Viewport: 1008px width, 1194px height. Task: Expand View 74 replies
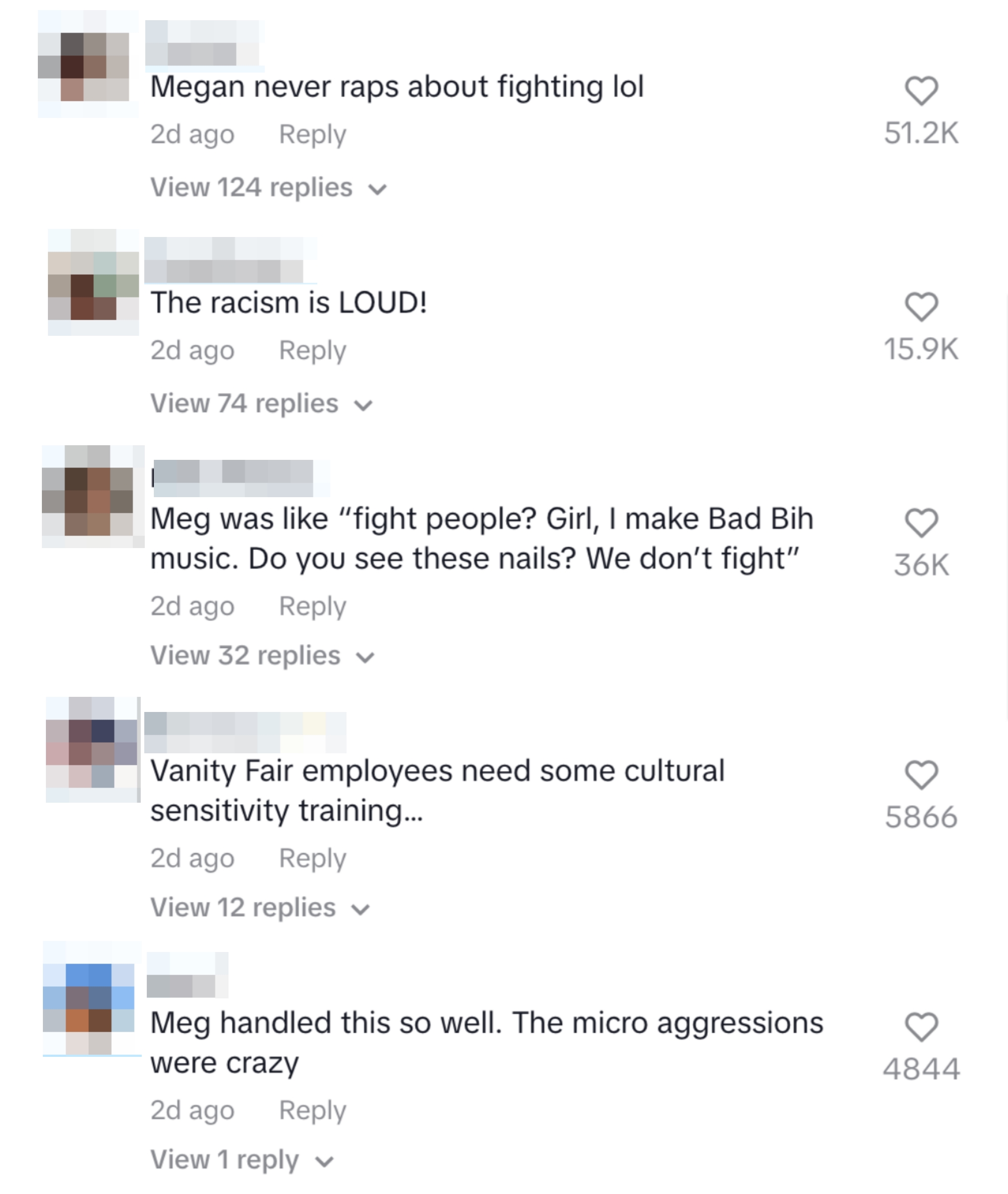262,404
